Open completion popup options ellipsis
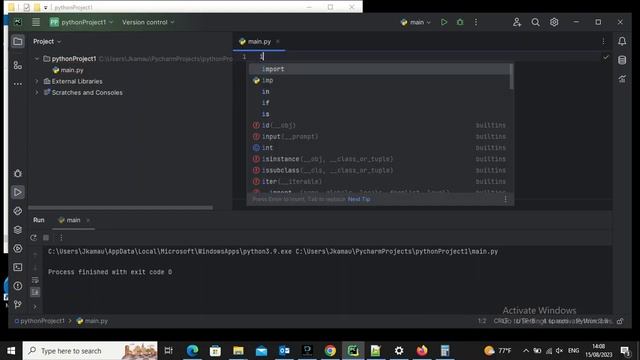 coord(505,199)
